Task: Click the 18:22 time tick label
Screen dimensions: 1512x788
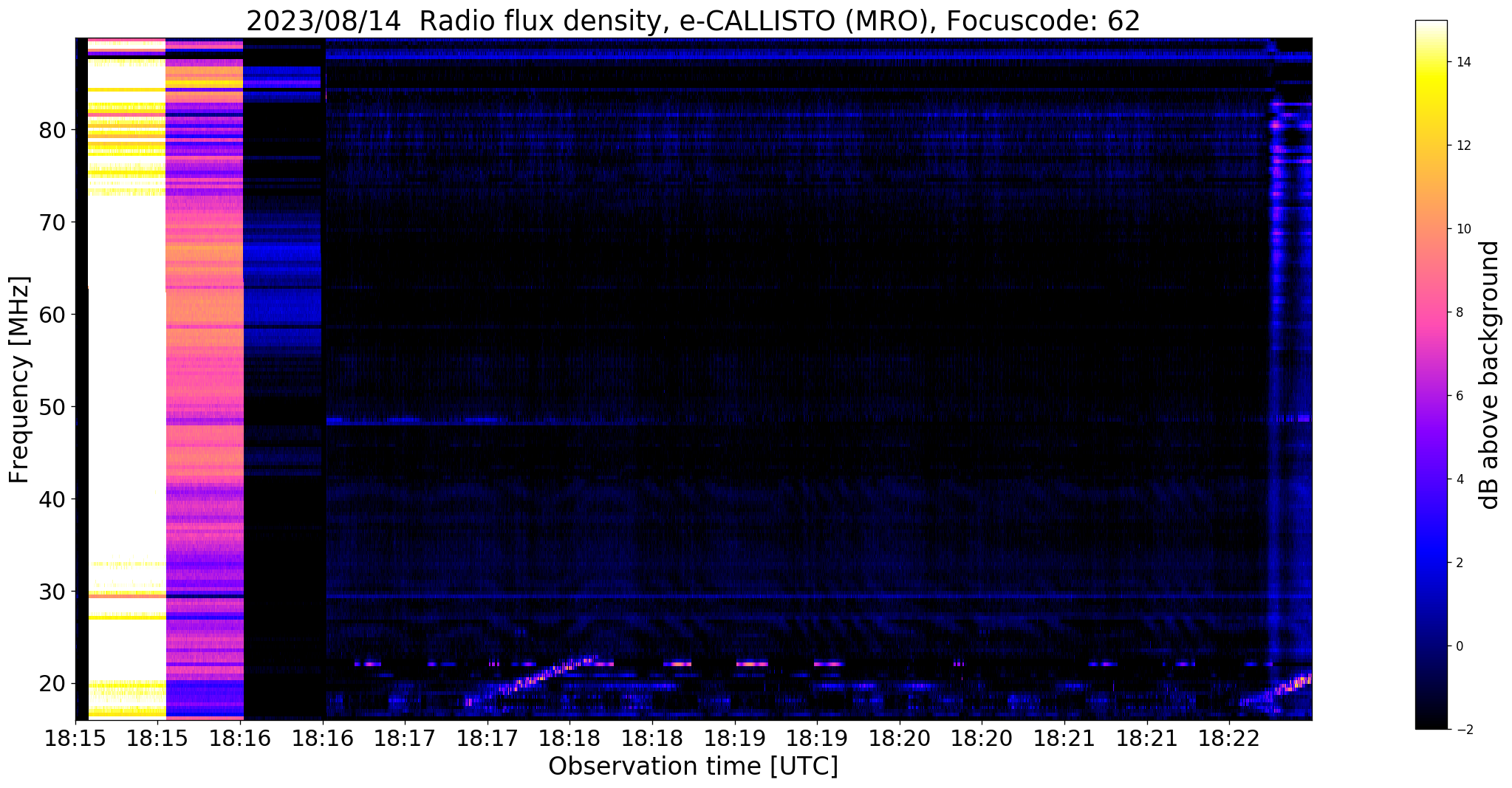Action: [x=1229, y=738]
